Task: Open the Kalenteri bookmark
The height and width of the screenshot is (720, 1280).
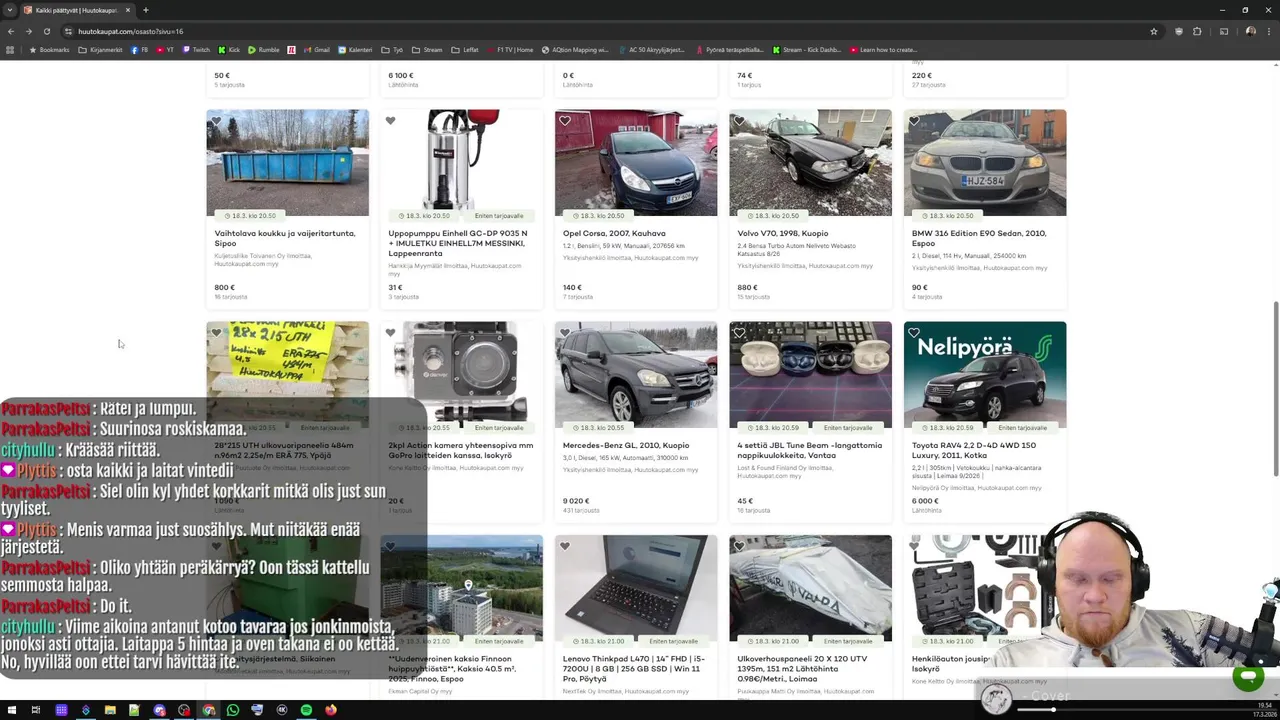Action: click(355, 50)
